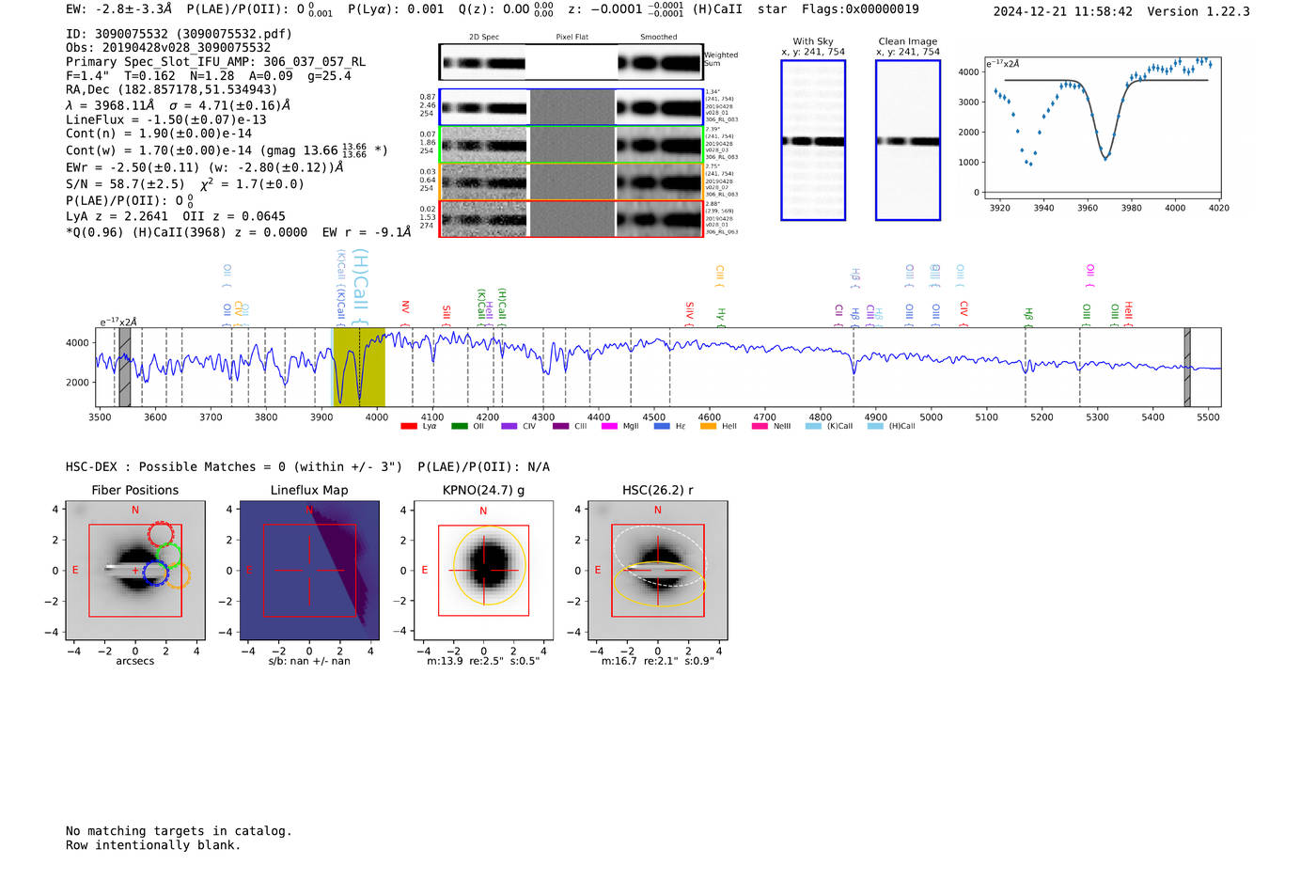Click the red Lyα legend swatch
1316x896 pixels.
point(409,426)
